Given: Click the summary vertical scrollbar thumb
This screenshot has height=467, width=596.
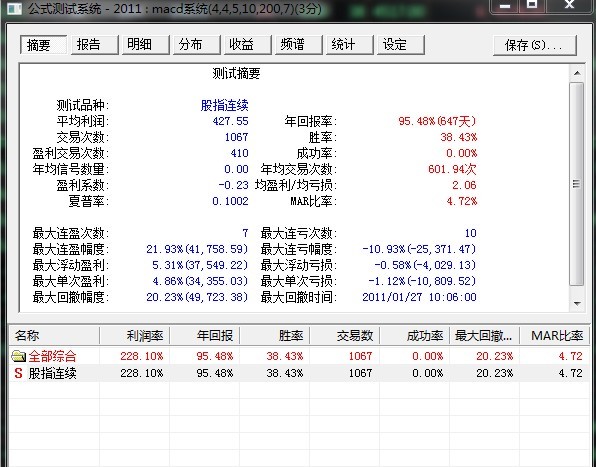Looking at the screenshot, I should click(x=577, y=184).
